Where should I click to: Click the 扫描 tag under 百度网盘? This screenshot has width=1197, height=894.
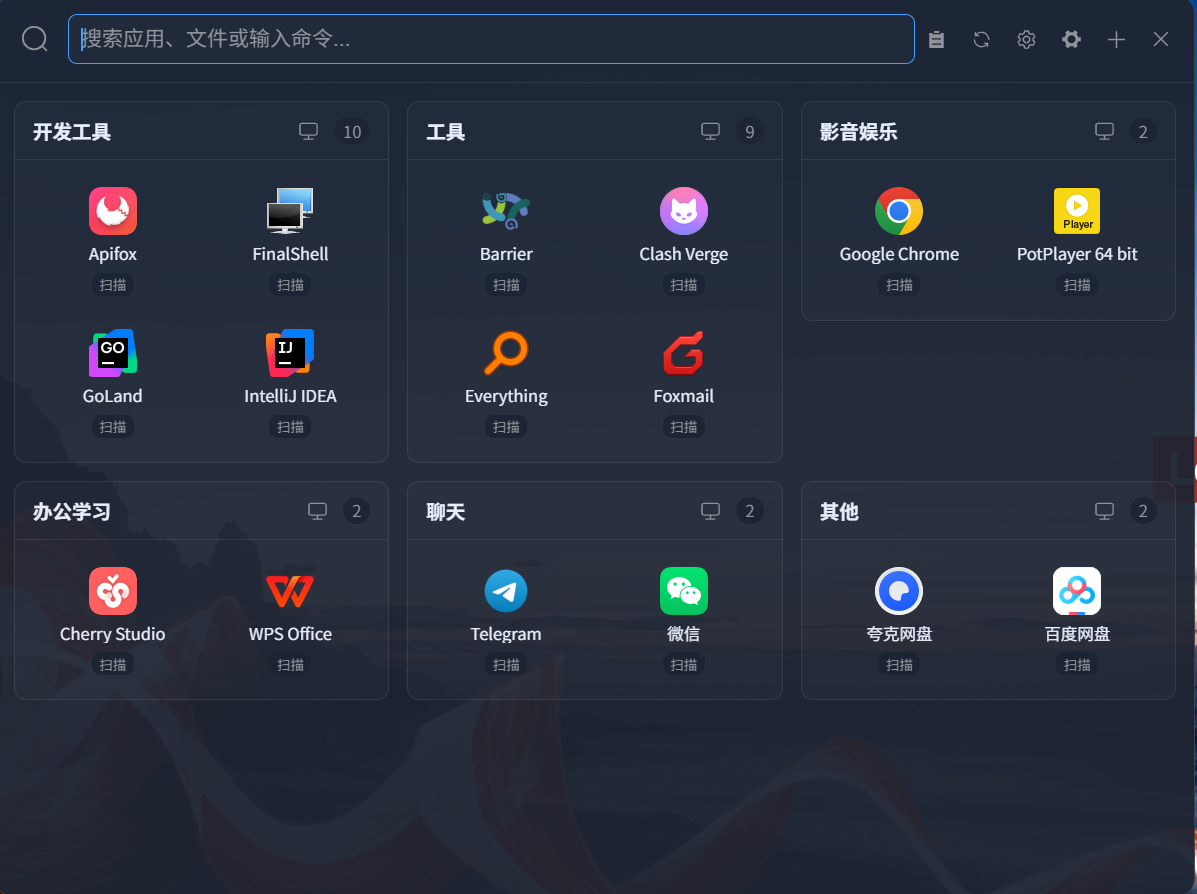coord(1077,665)
